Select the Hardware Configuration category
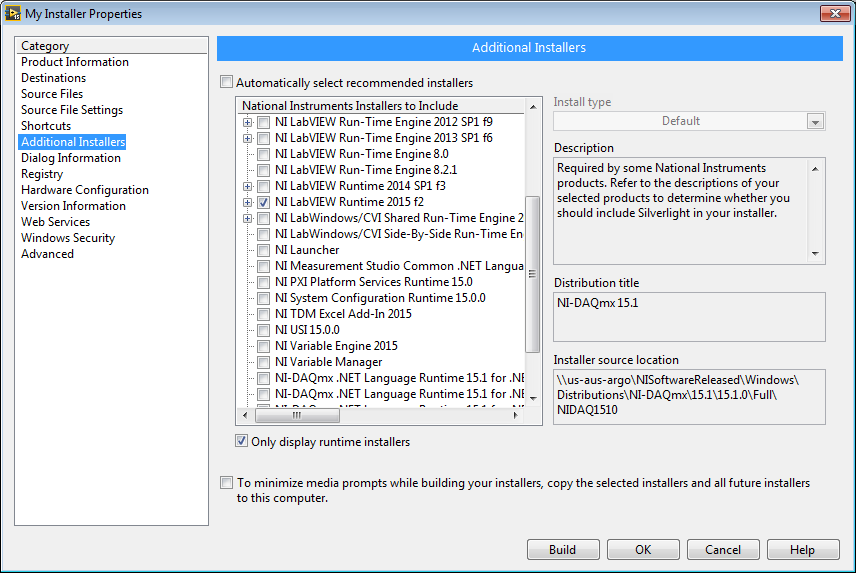This screenshot has width=856, height=573. coord(85,190)
